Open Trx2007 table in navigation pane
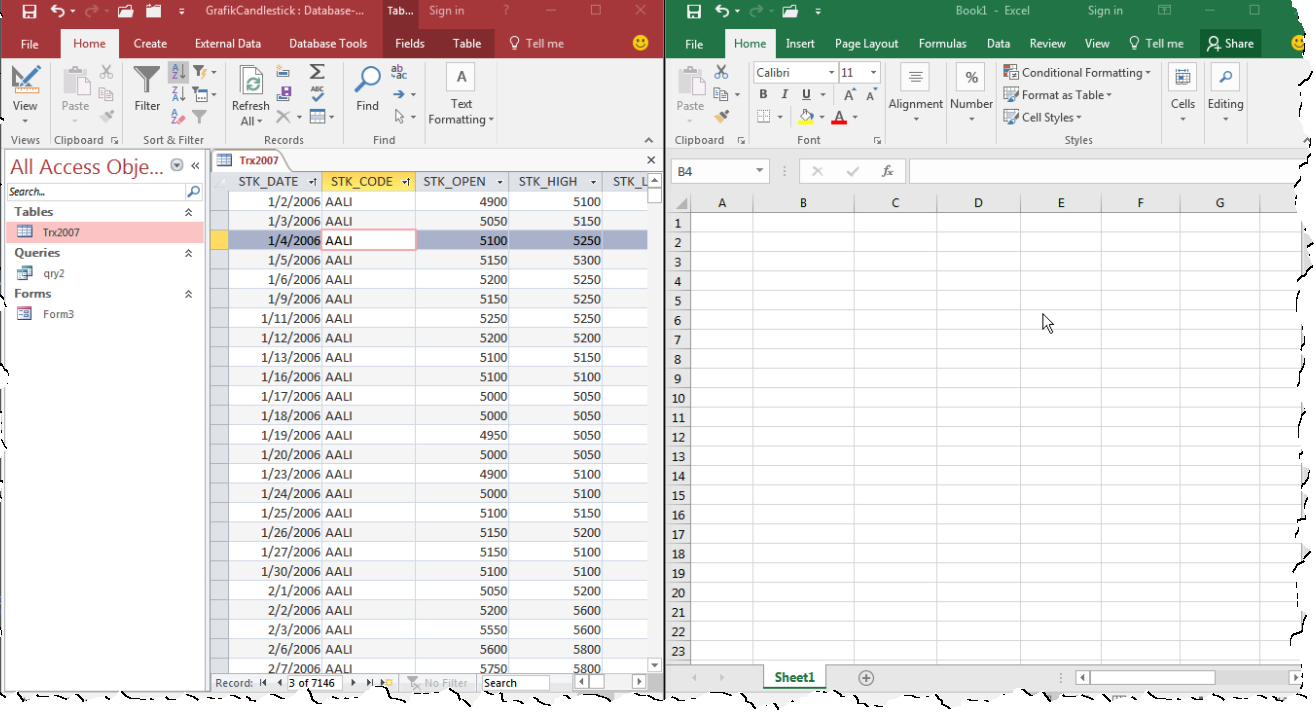This screenshot has width=1316, height=712. click(104, 232)
